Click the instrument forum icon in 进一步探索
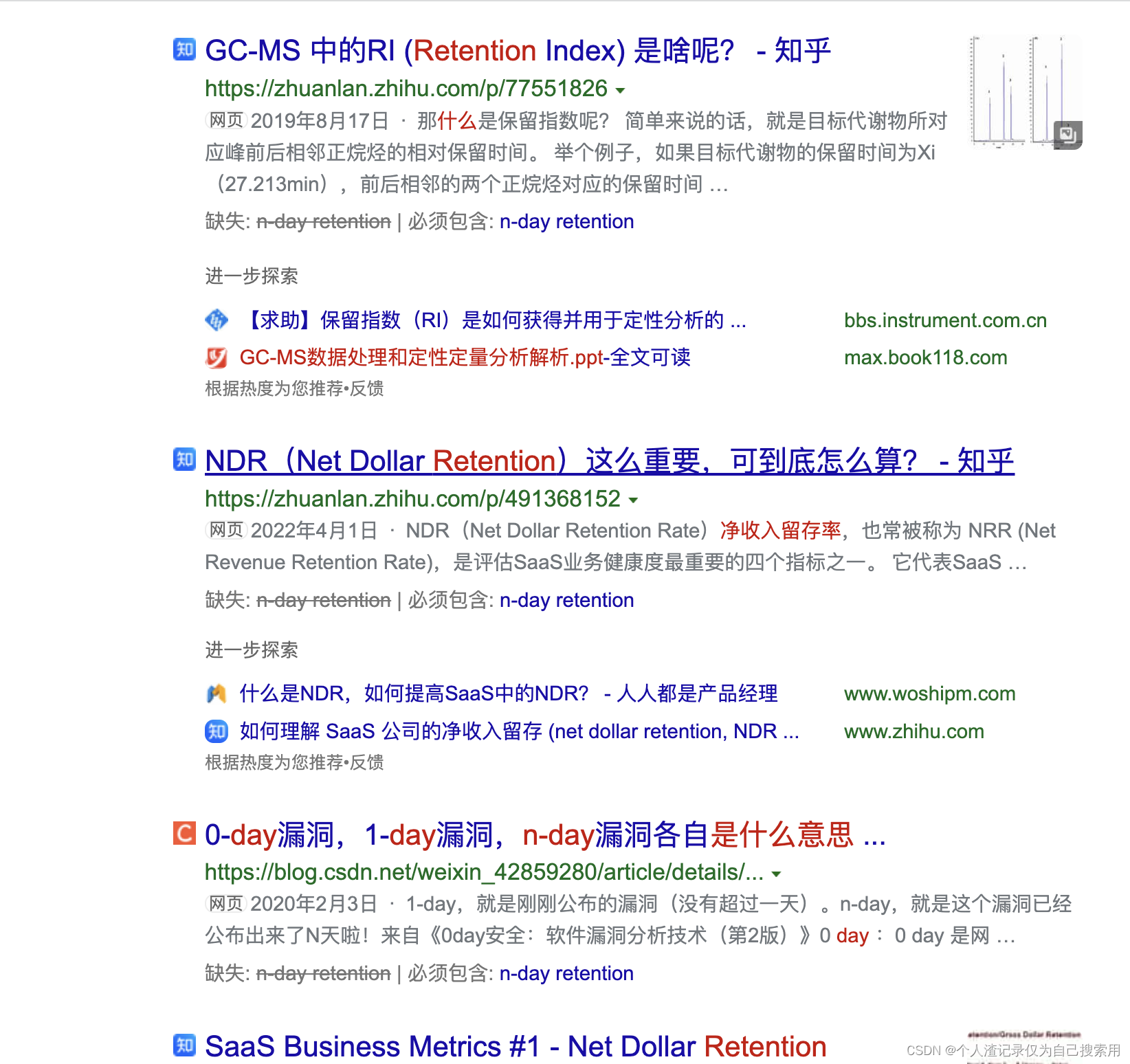 pos(217,320)
